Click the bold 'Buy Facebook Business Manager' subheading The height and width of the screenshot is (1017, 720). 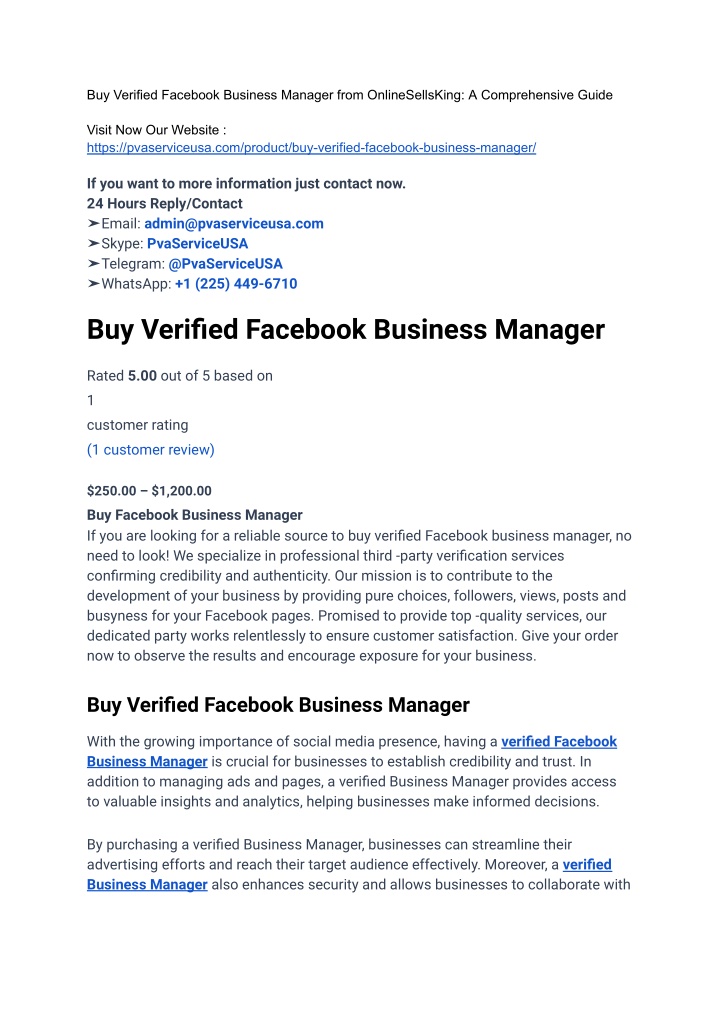pos(195,515)
